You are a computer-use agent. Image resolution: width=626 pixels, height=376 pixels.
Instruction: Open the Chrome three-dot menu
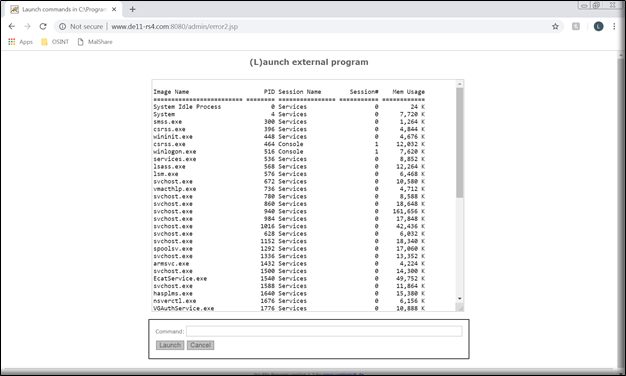614,26
